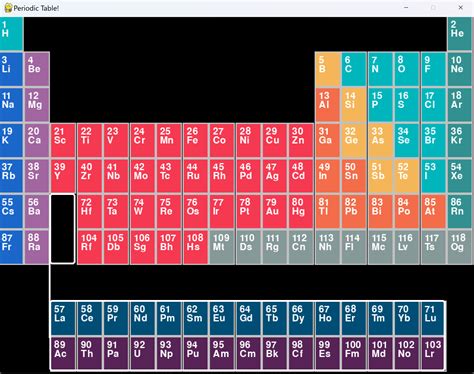Select the Scandium (21 Sc) tile

click(63, 140)
